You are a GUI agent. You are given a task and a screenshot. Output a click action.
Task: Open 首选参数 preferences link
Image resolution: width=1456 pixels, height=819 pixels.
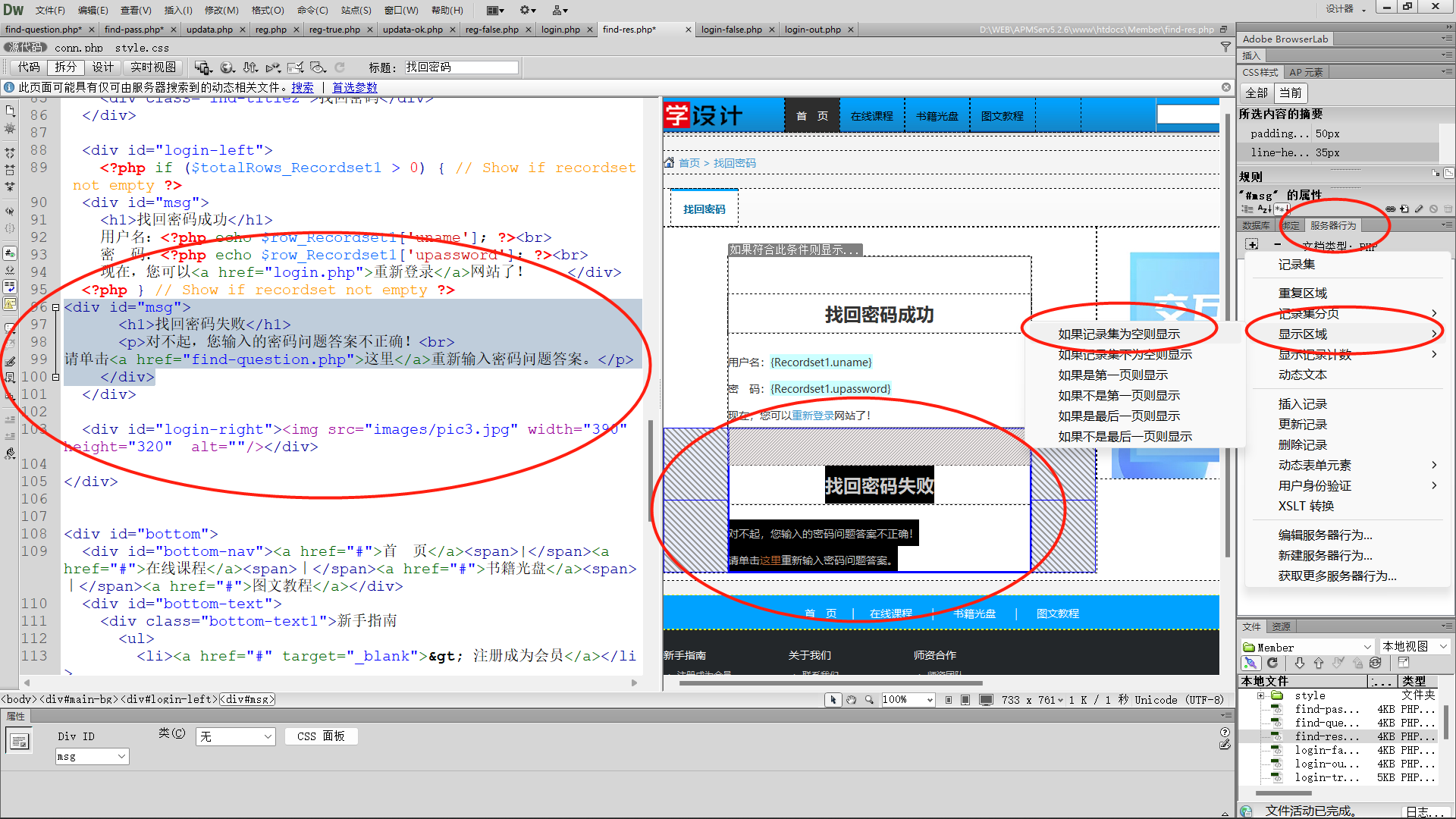[354, 87]
